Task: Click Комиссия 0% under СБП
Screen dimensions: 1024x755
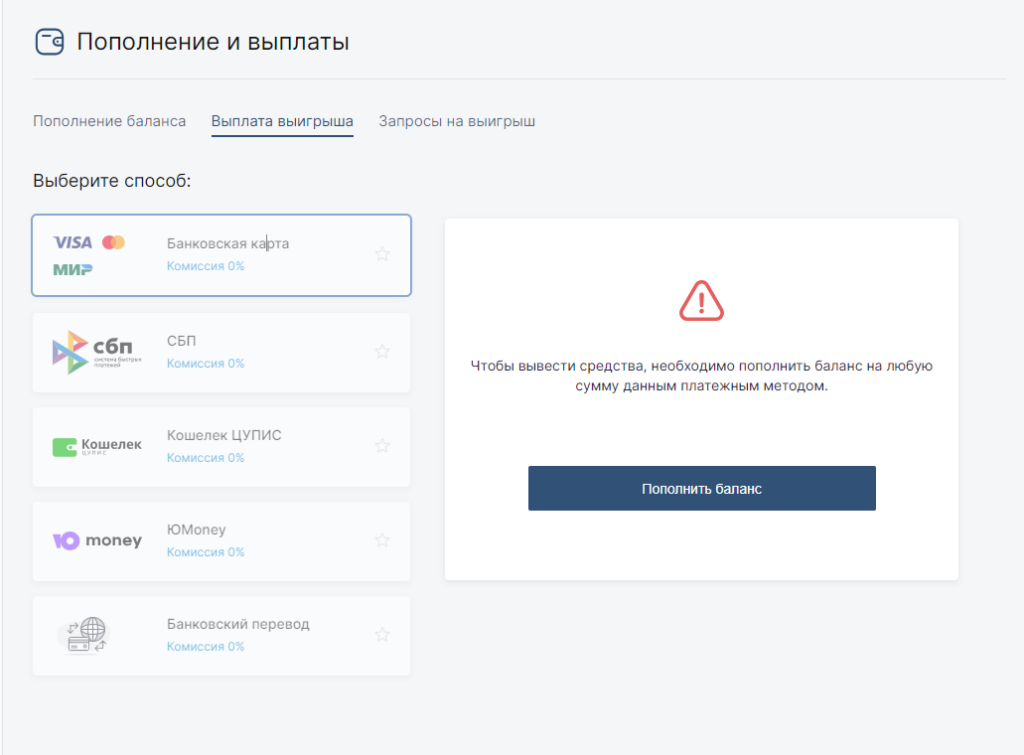Action: pyautogui.click(x=205, y=363)
